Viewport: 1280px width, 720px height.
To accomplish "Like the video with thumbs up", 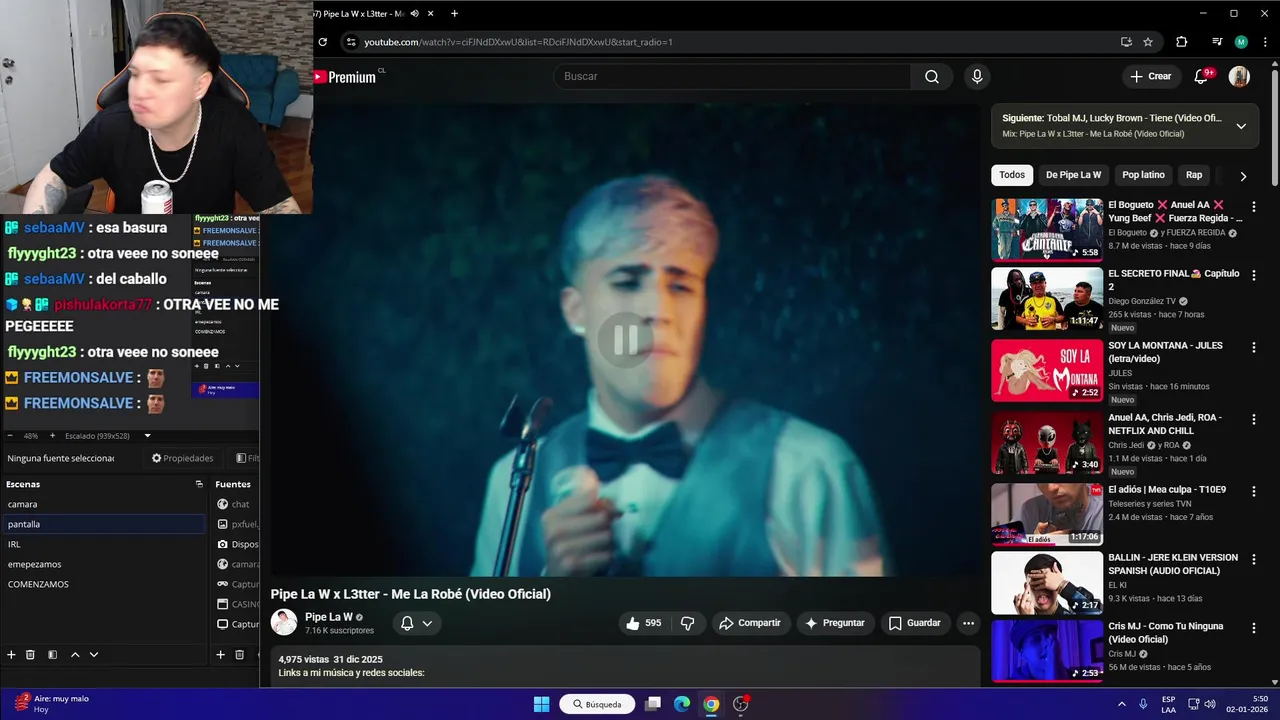I will click(x=643, y=623).
